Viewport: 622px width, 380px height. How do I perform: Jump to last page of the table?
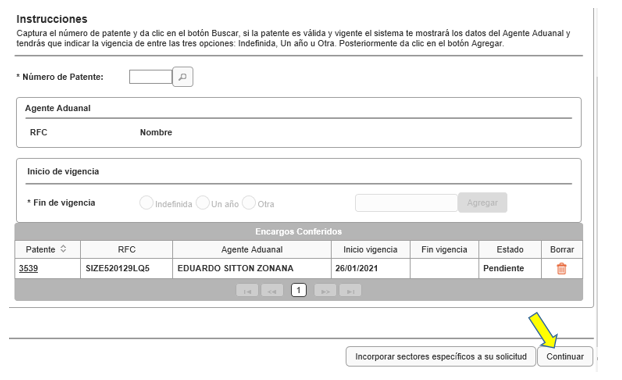pos(350,291)
